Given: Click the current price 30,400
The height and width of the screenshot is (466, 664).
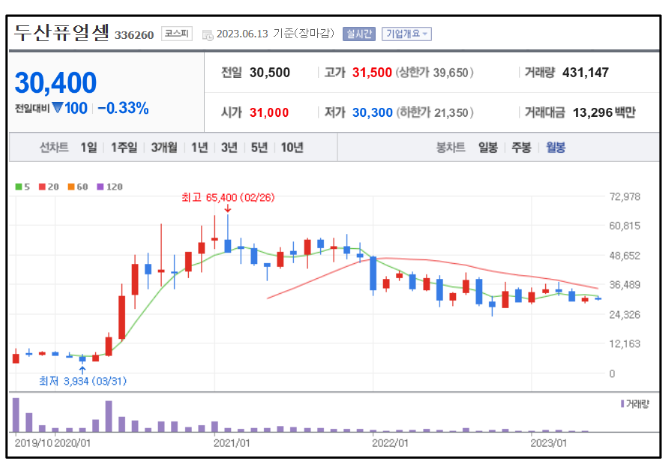Looking at the screenshot, I should (55, 83).
